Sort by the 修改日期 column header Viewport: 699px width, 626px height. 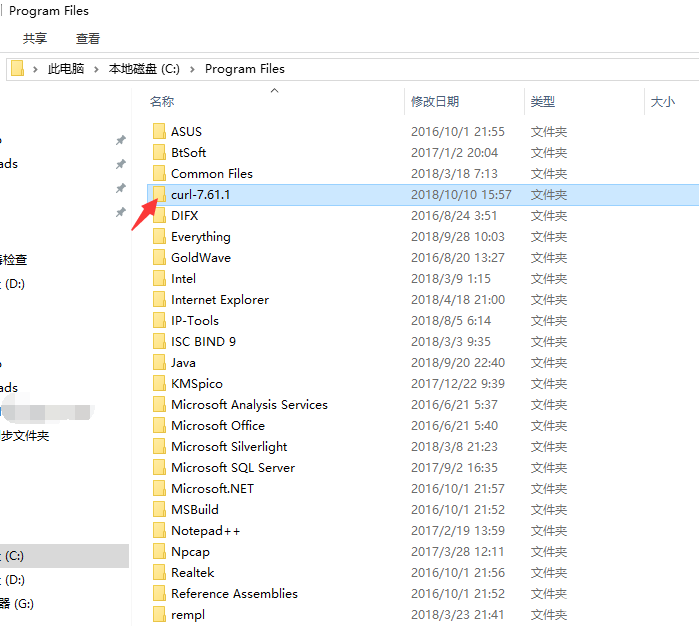pos(435,102)
